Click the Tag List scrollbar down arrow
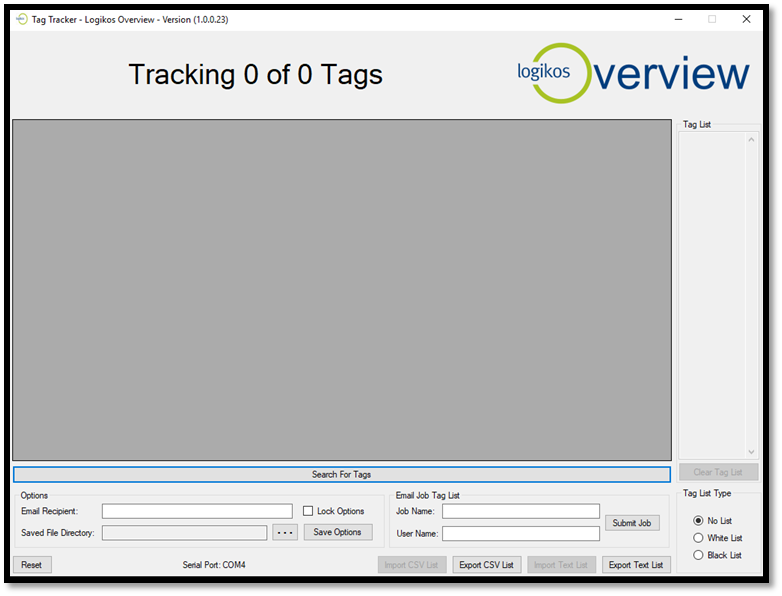The height and width of the screenshot is (596, 782). click(752, 452)
